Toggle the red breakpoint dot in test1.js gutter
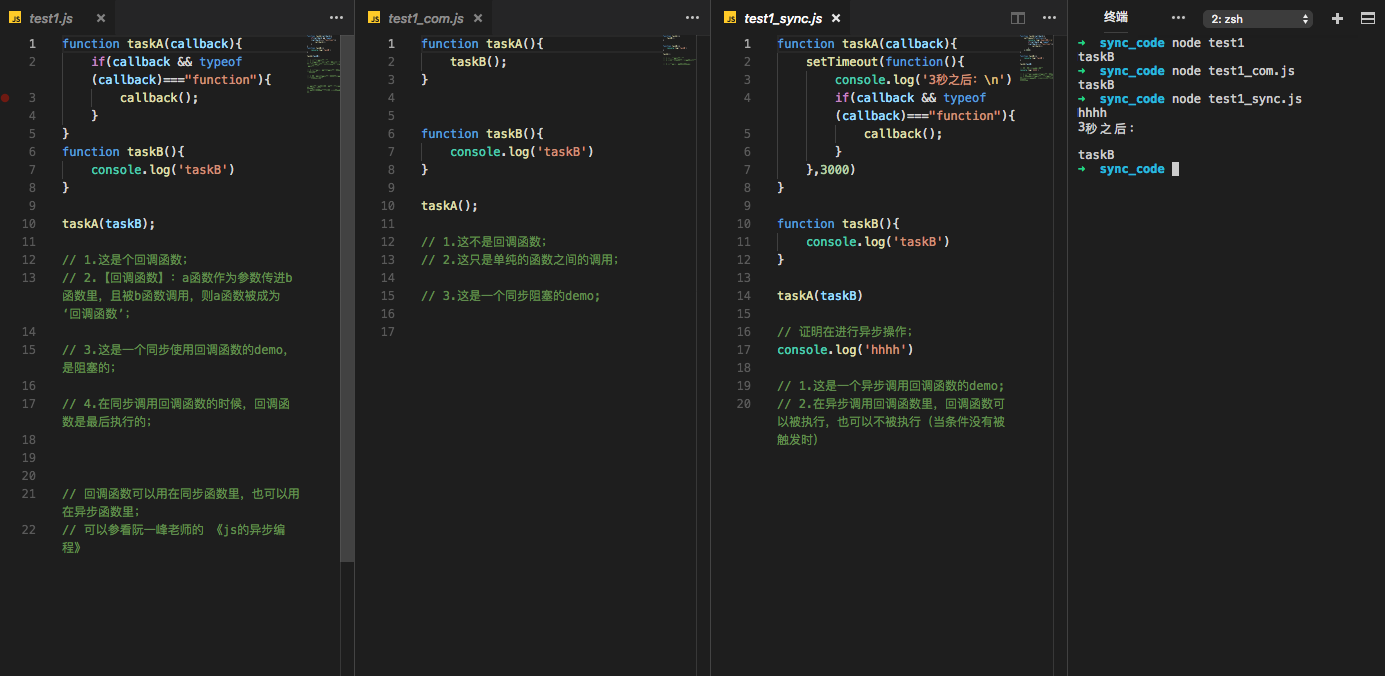1385x676 pixels. pos(5,97)
